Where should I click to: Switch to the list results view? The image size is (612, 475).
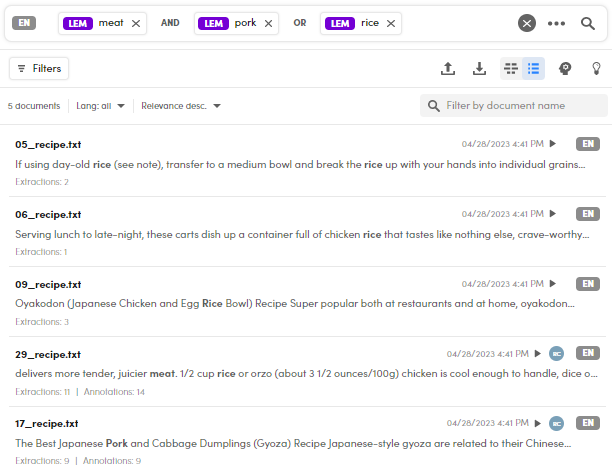click(534, 68)
